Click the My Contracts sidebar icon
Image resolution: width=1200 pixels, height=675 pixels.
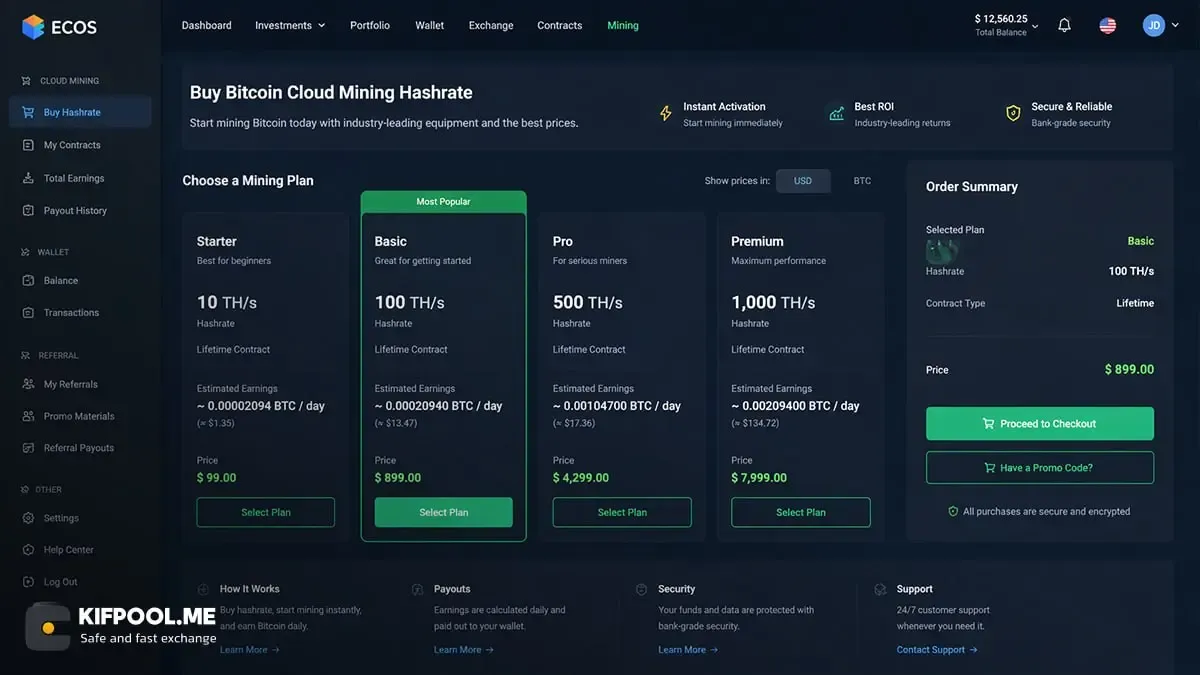27,145
